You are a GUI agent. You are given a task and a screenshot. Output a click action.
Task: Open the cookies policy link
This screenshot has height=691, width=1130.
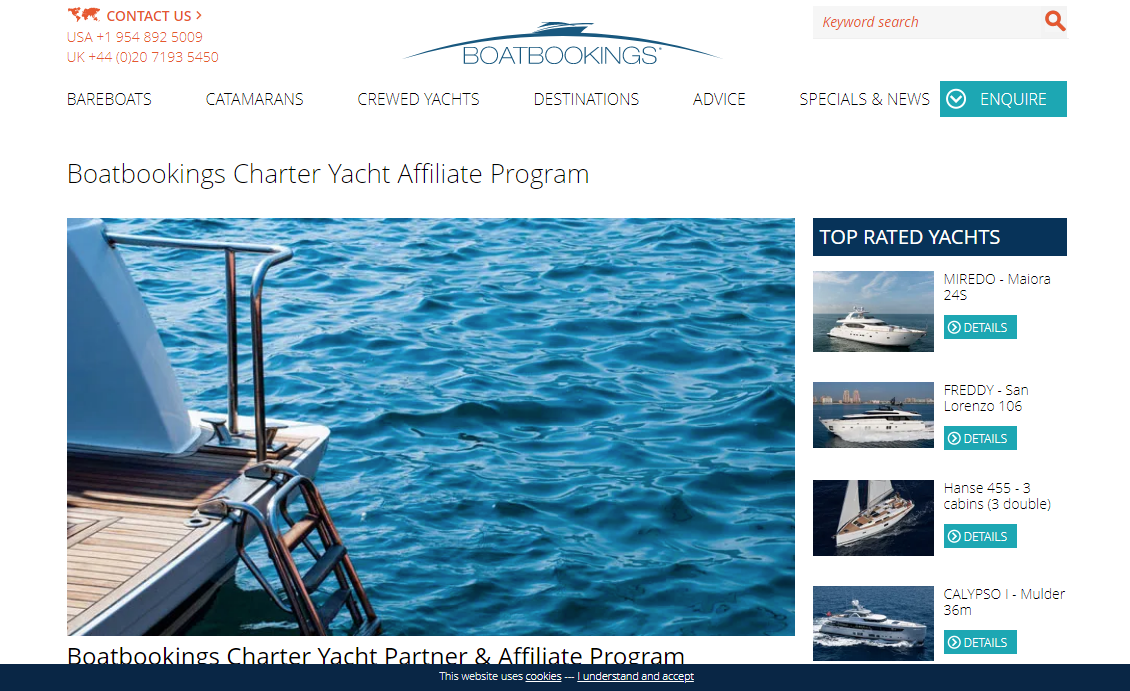(x=543, y=677)
